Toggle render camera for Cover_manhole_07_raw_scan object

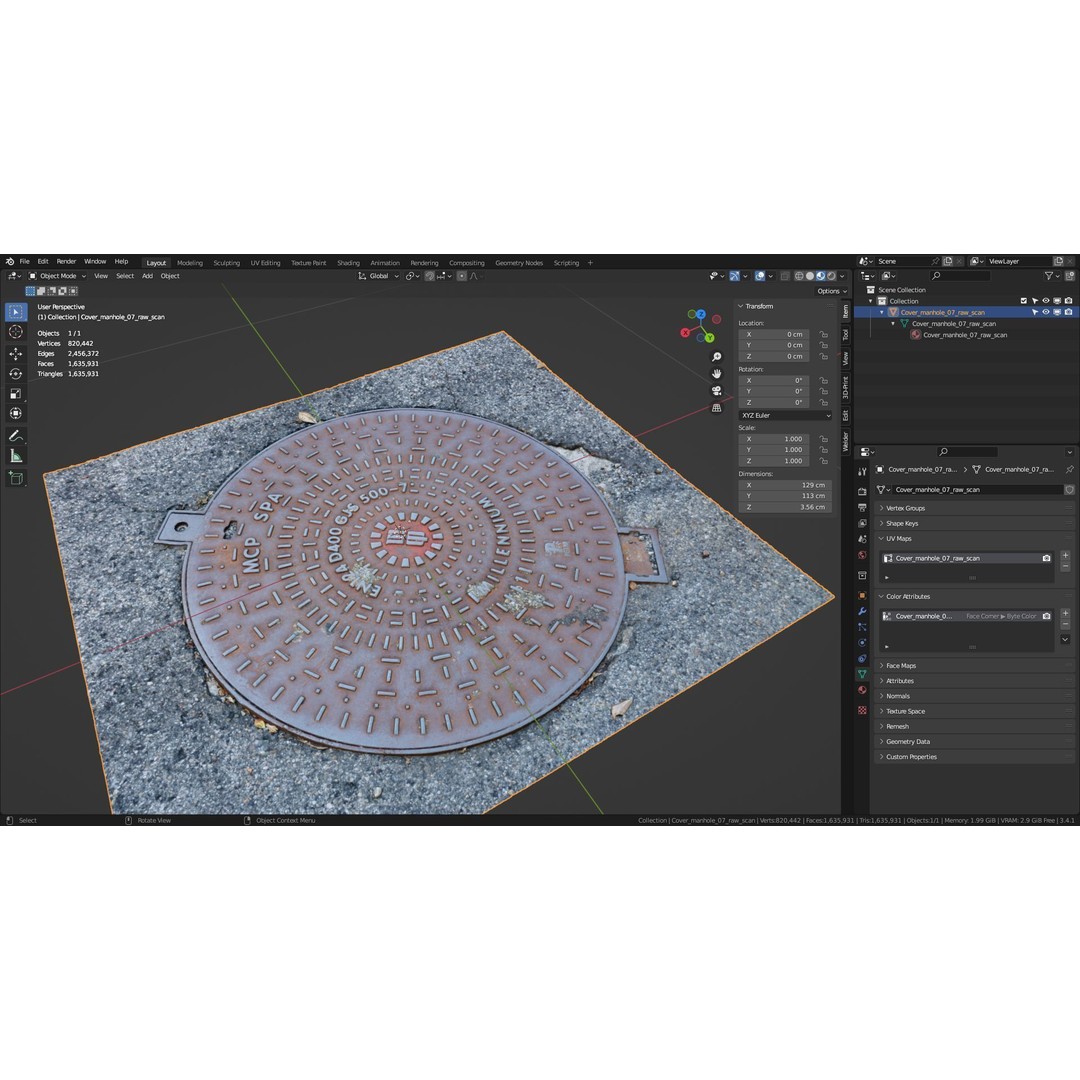coord(1068,312)
